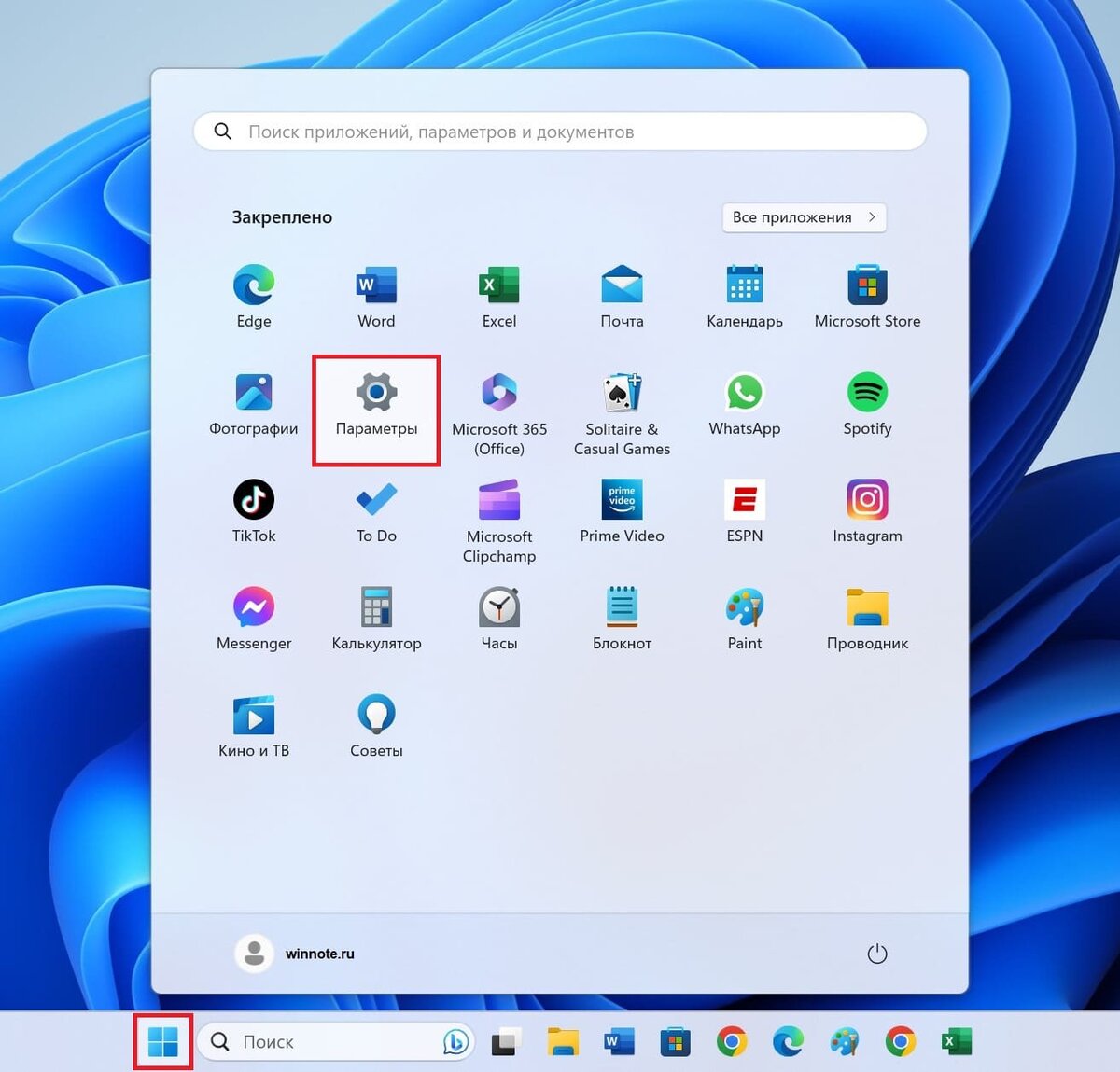Image resolution: width=1120 pixels, height=1072 pixels.
Task: Open the Фотографии app
Action: click(254, 405)
